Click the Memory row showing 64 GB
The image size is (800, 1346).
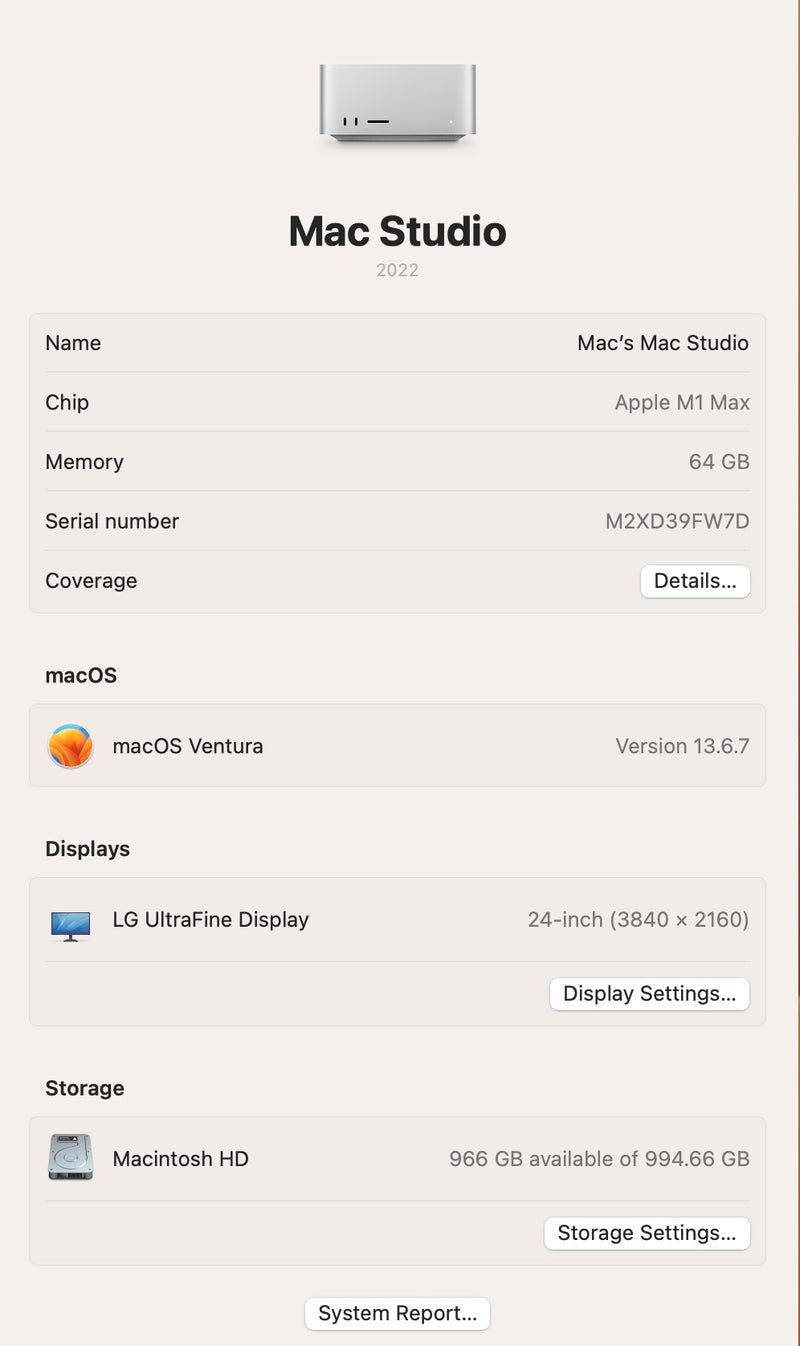click(397, 461)
